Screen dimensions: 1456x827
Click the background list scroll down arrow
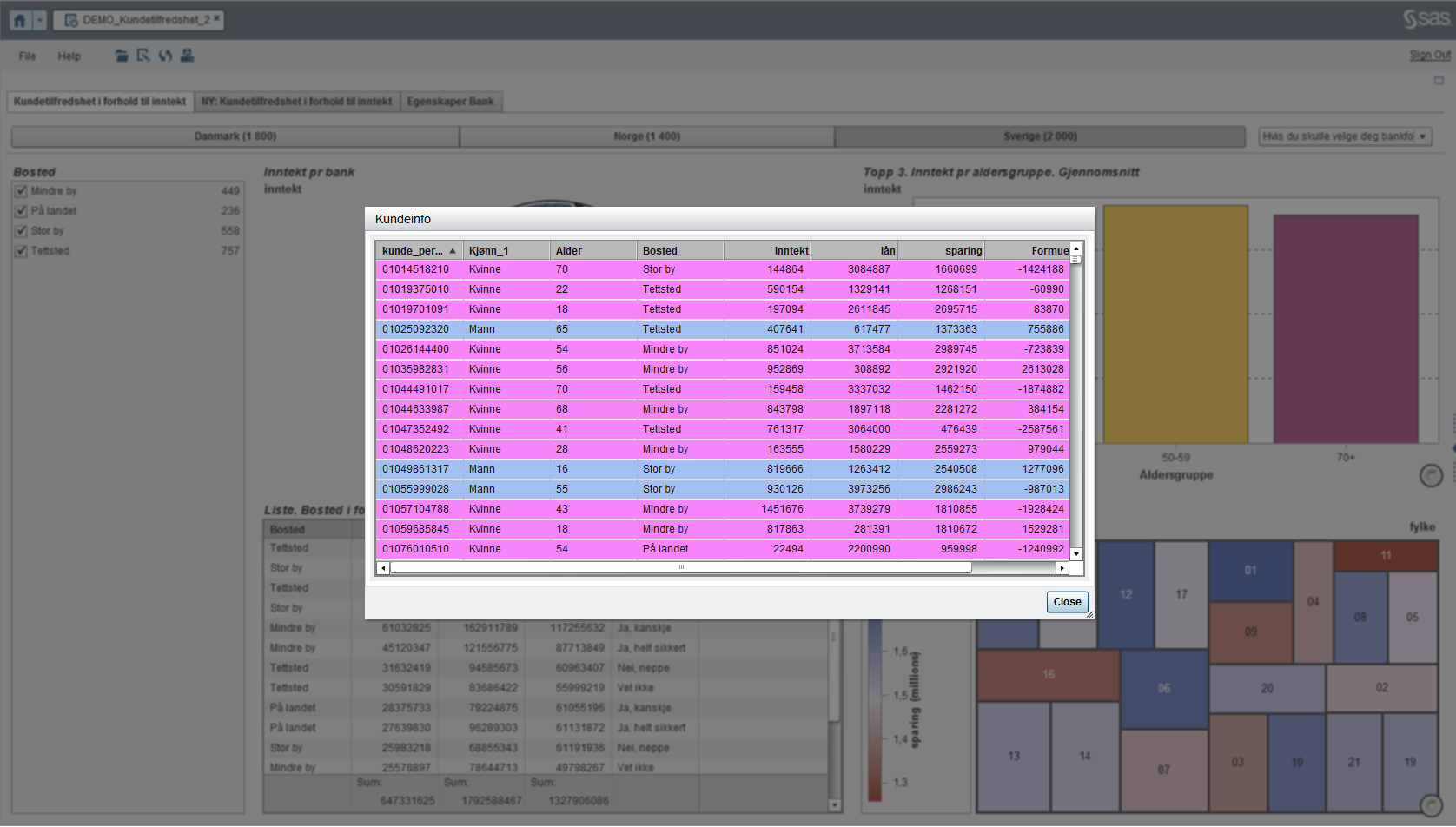tap(835, 805)
